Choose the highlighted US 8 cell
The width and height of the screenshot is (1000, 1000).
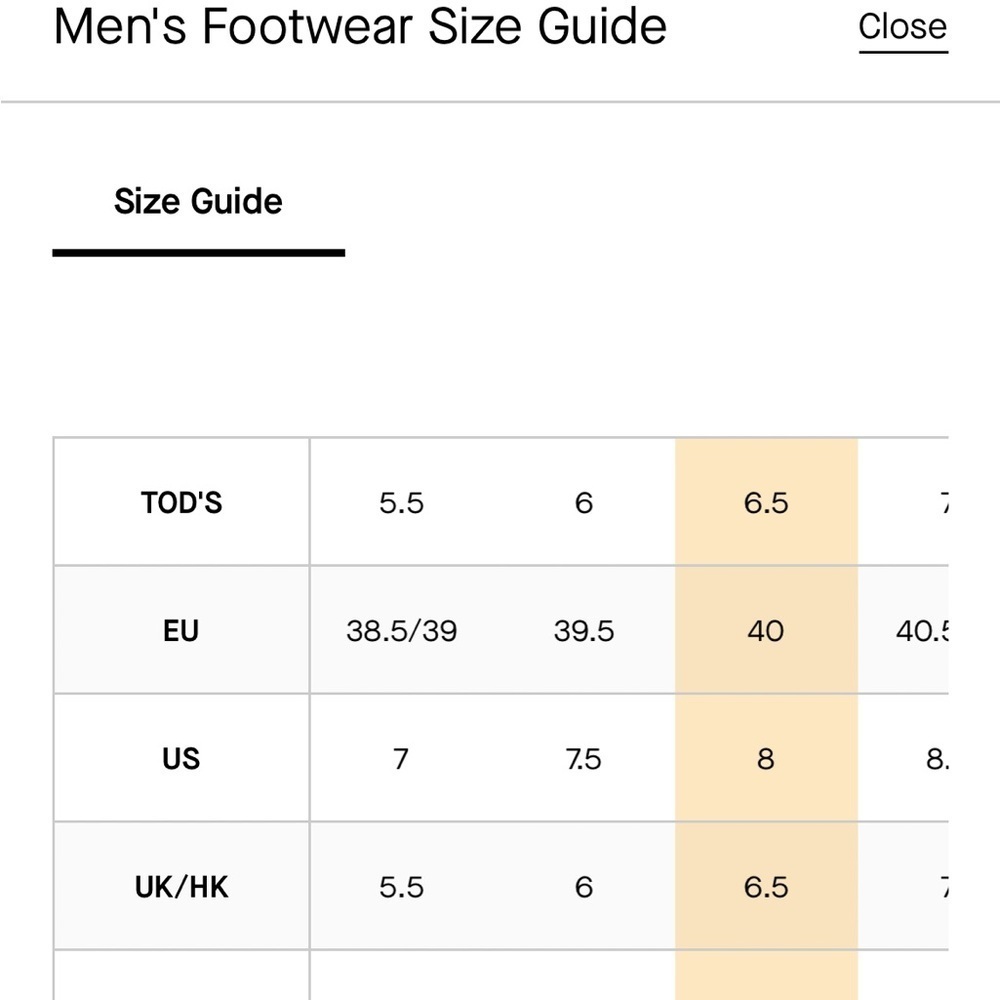tap(766, 759)
